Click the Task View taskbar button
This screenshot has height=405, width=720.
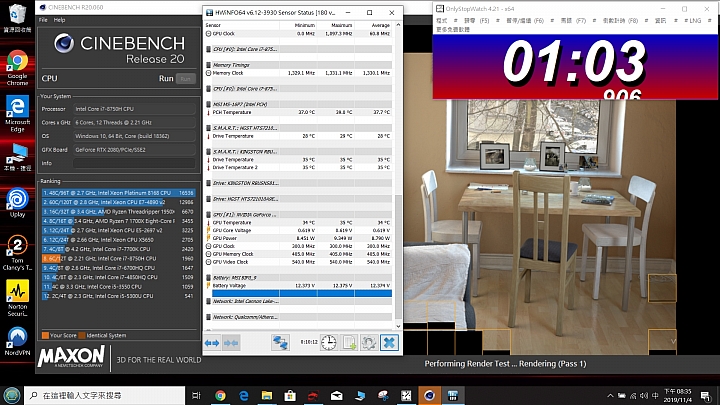coord(196,395)
